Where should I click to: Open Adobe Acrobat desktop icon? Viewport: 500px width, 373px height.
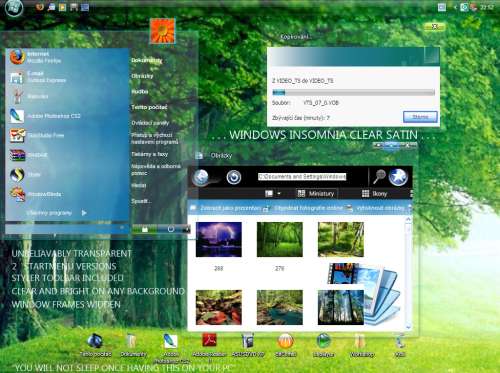(x=209, y=347)
